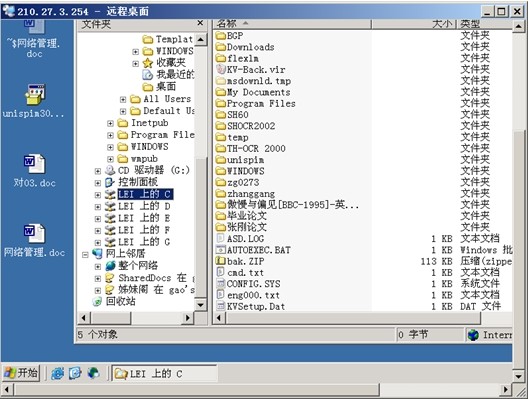Click the KV-Back.vir folder icon
Image resolution: width=529 pixels, height=399 pixels.
click(221, 69)
